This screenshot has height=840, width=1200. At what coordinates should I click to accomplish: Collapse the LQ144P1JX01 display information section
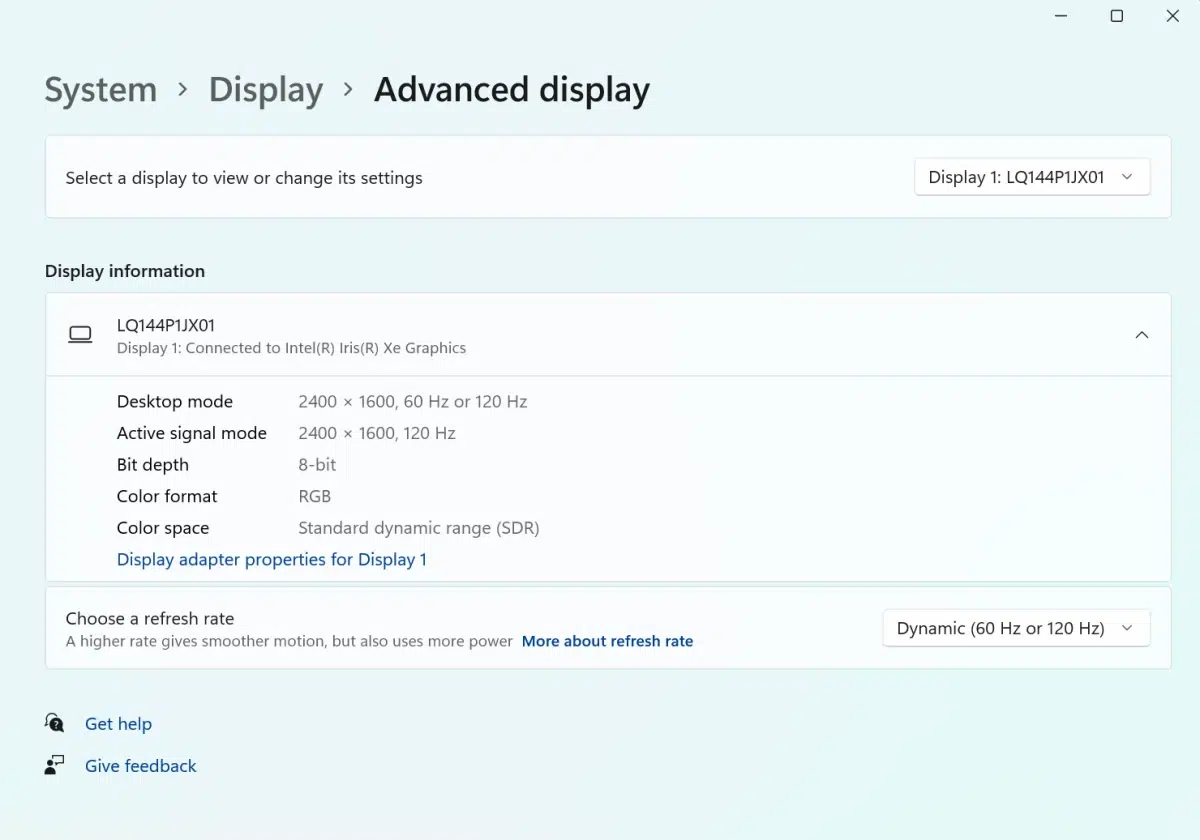pos(1142,335)
